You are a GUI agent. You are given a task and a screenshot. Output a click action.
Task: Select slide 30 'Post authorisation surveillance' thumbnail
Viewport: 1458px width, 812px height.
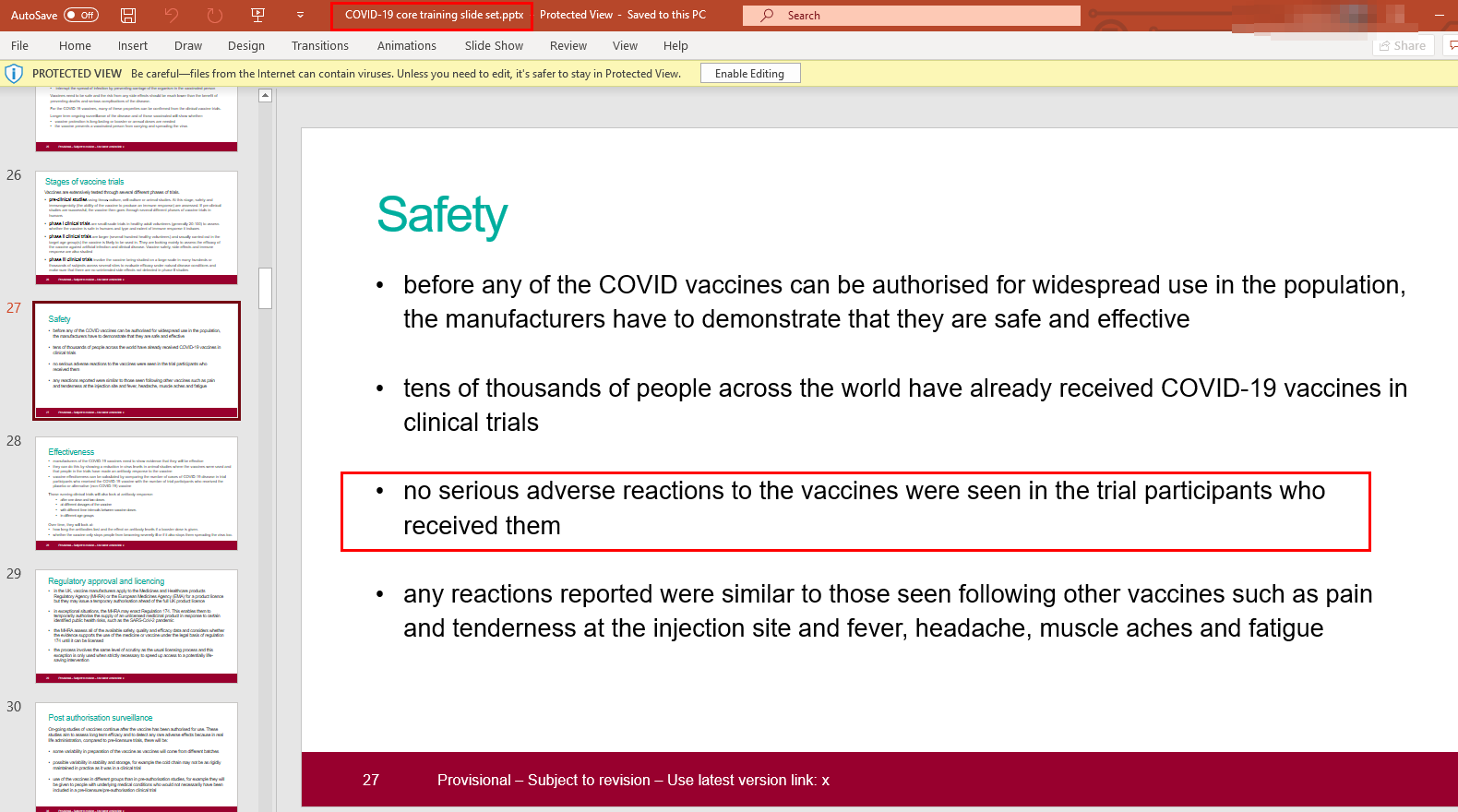pyautogui.click(x=137, y=757)
